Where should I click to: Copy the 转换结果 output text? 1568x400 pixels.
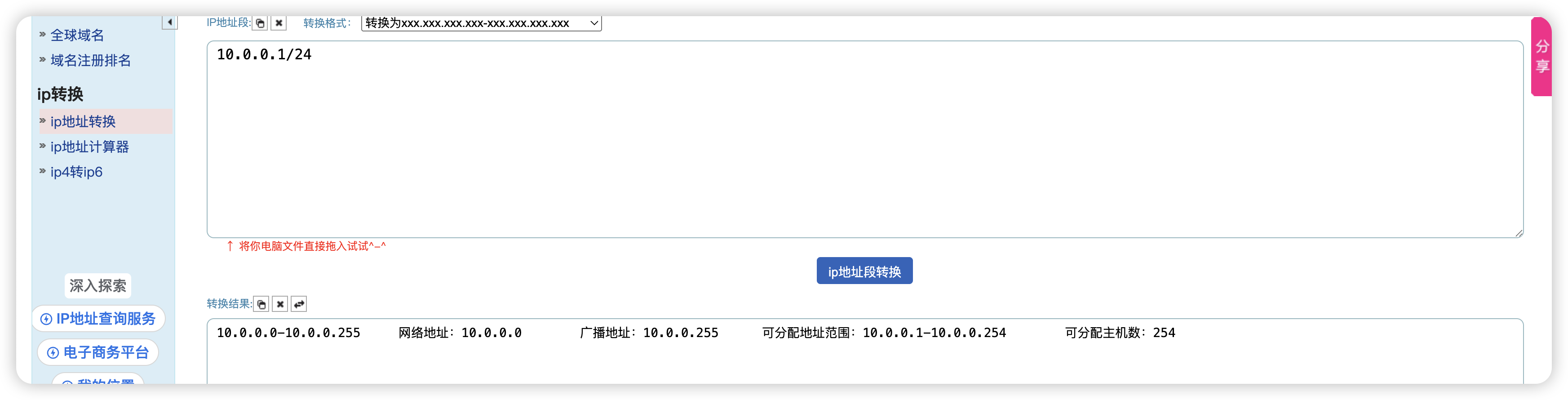click(x=261, y=304)
